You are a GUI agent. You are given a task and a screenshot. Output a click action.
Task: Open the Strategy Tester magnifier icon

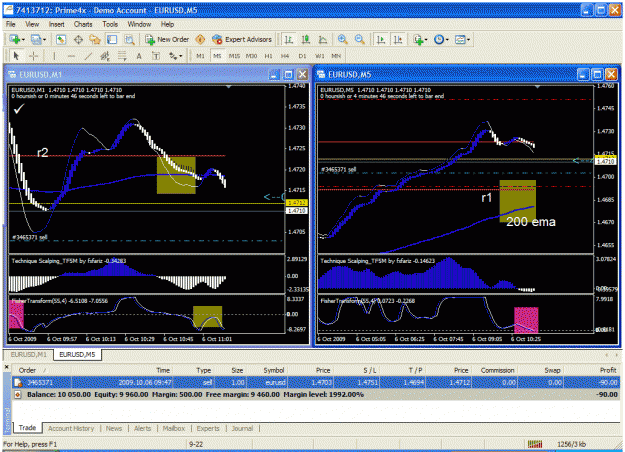(x=129, y=39)
